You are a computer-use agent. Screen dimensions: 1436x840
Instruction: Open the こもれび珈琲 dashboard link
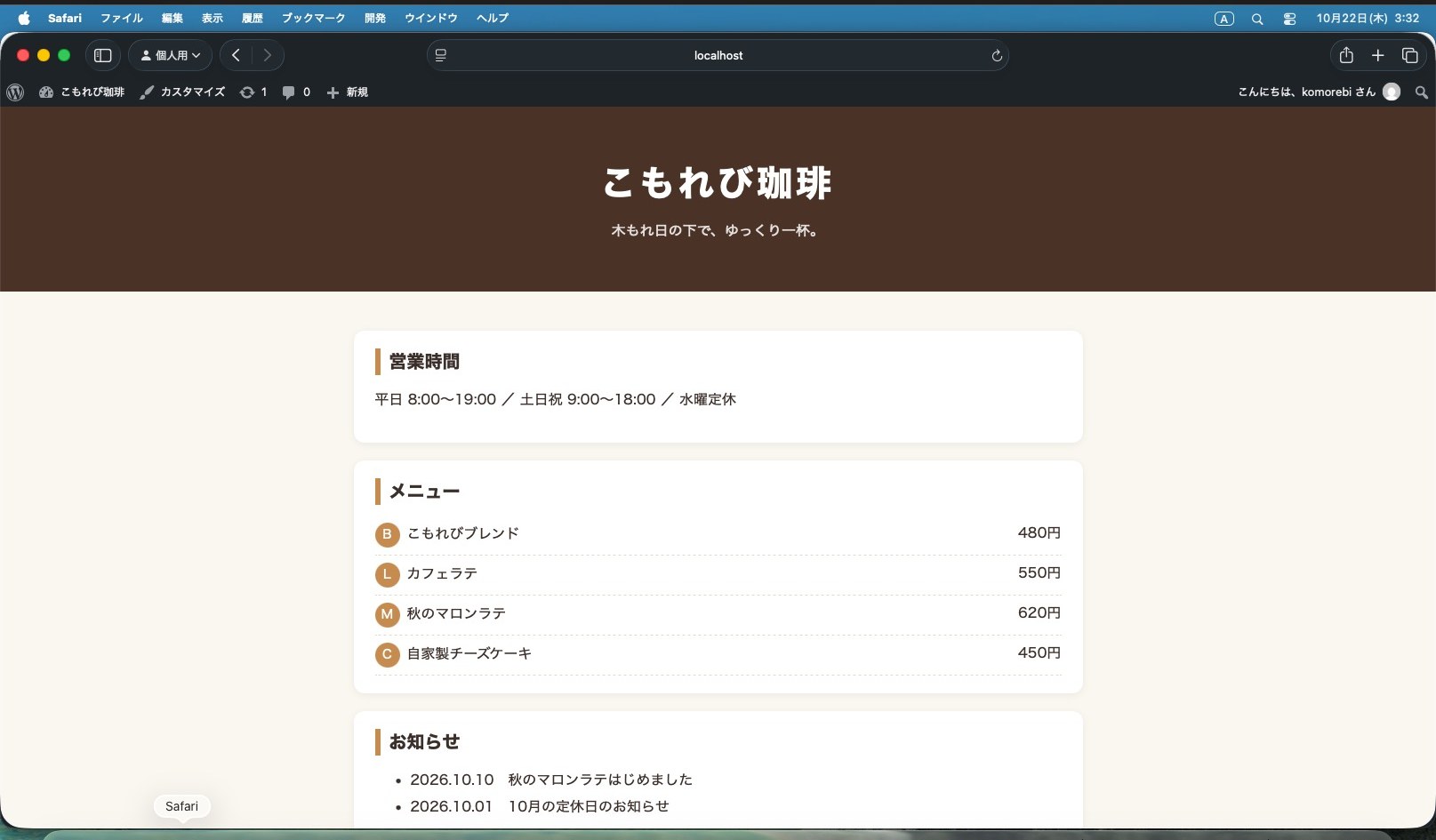click(x=82, y=92)
